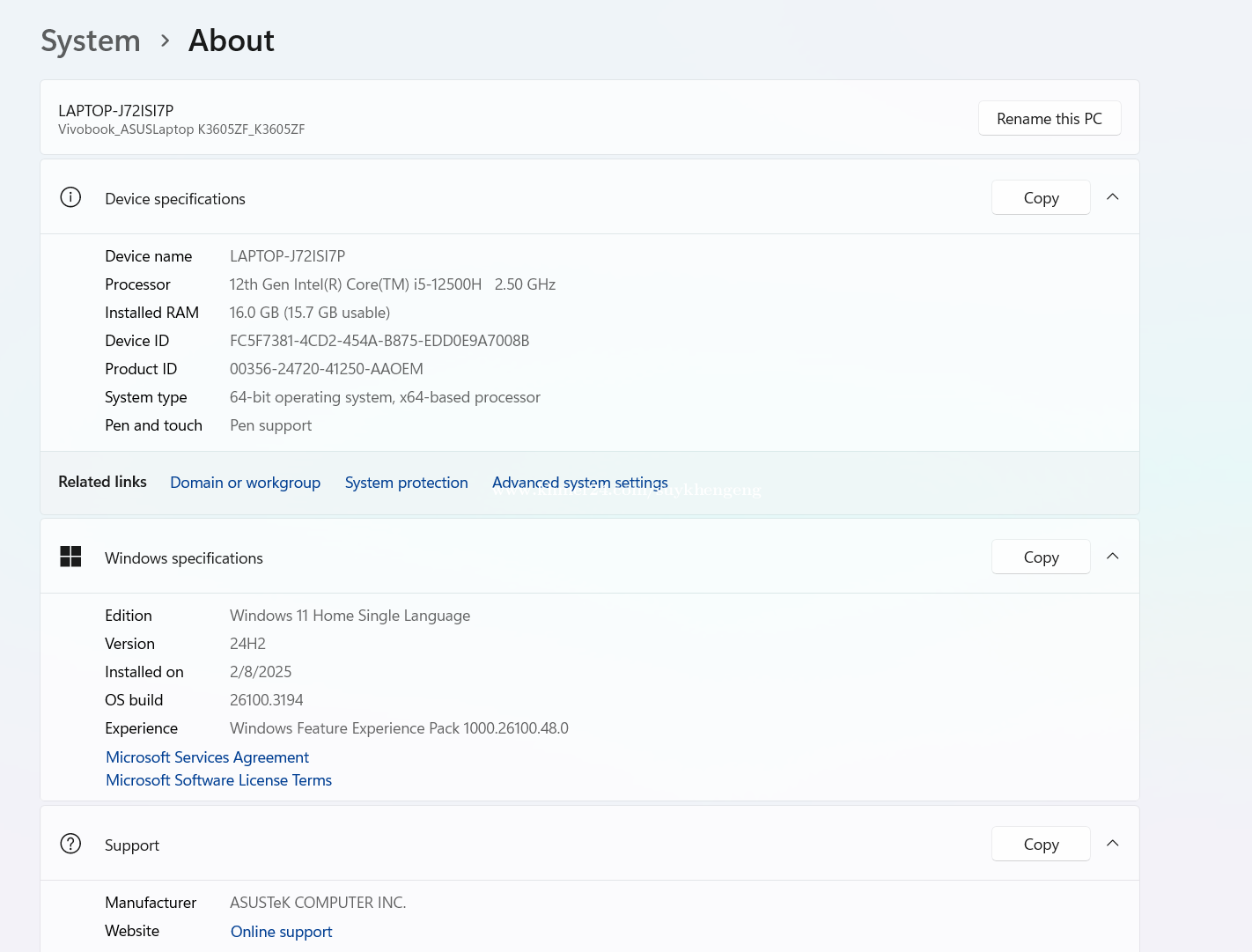Click the Product ID label

141,369
